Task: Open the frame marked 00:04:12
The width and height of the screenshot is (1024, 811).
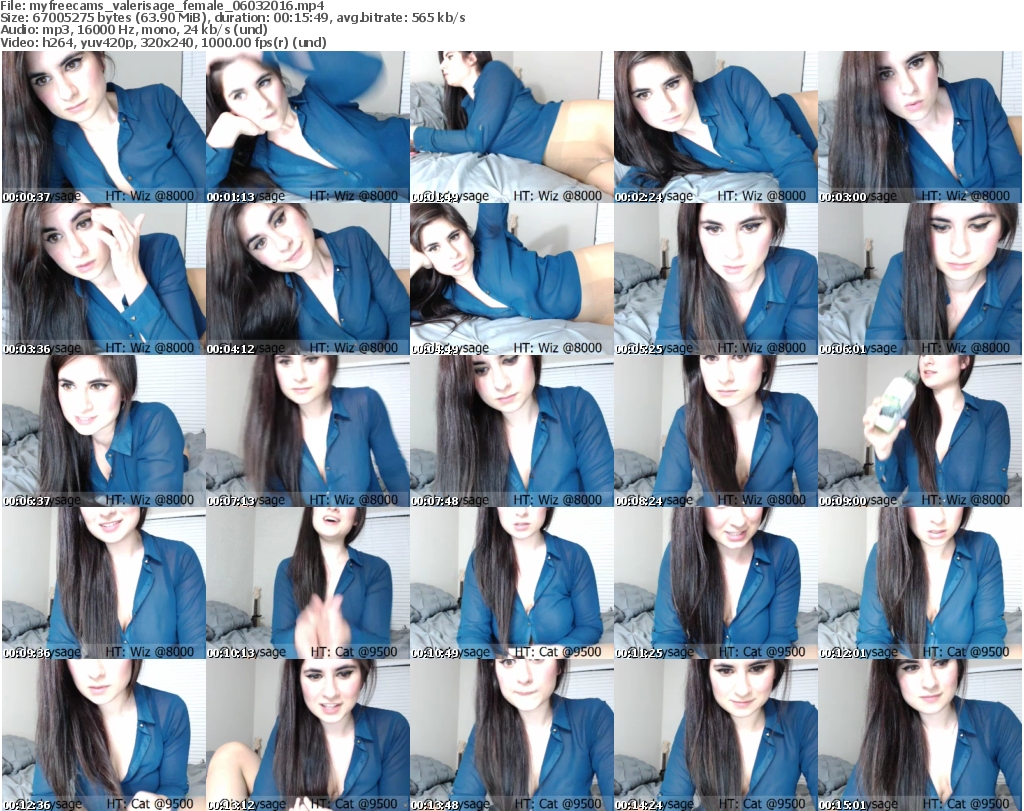Action: click(307, 279)
